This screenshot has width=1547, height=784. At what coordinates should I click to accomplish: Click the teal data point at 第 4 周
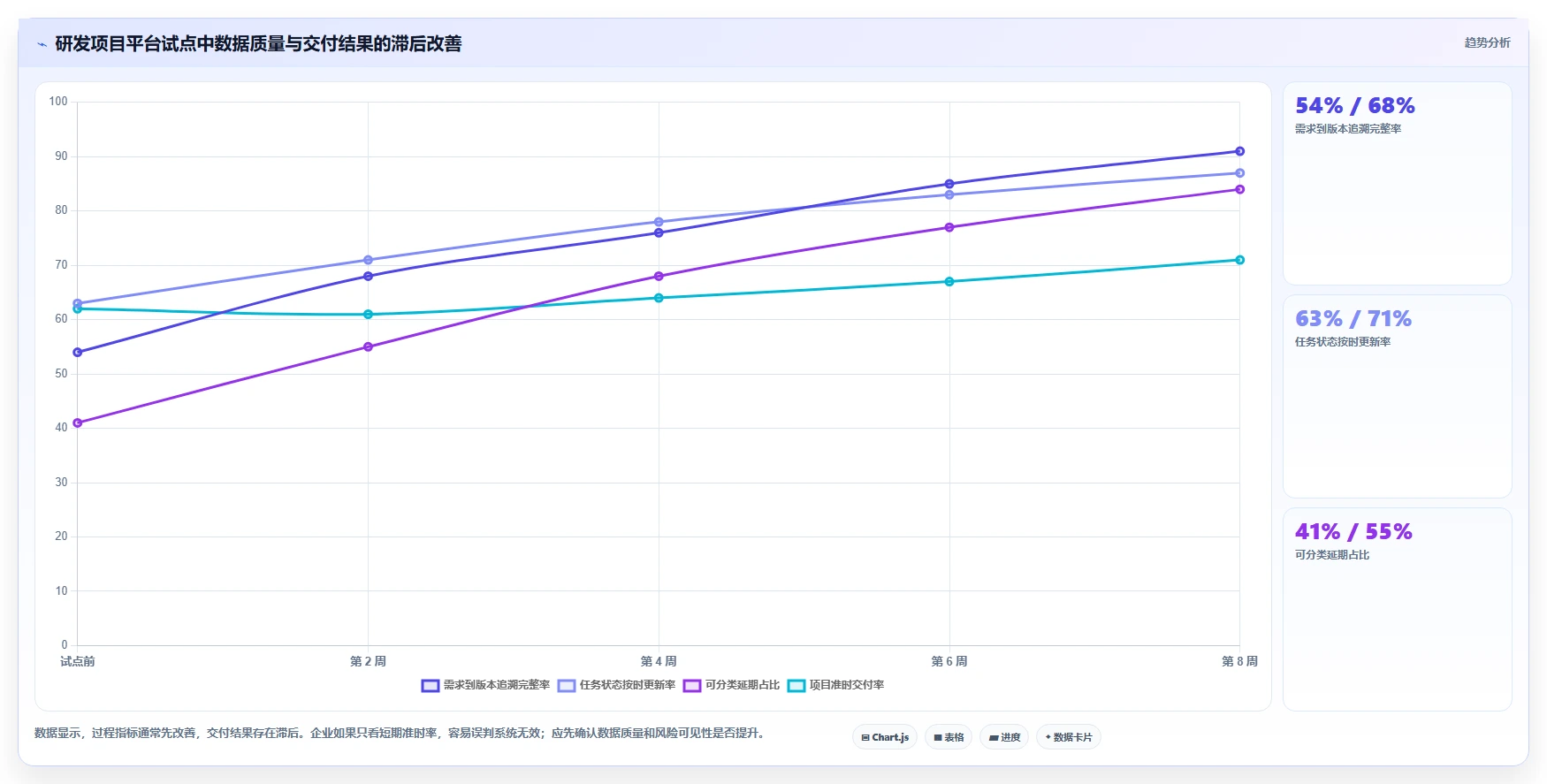click(659, 298)
